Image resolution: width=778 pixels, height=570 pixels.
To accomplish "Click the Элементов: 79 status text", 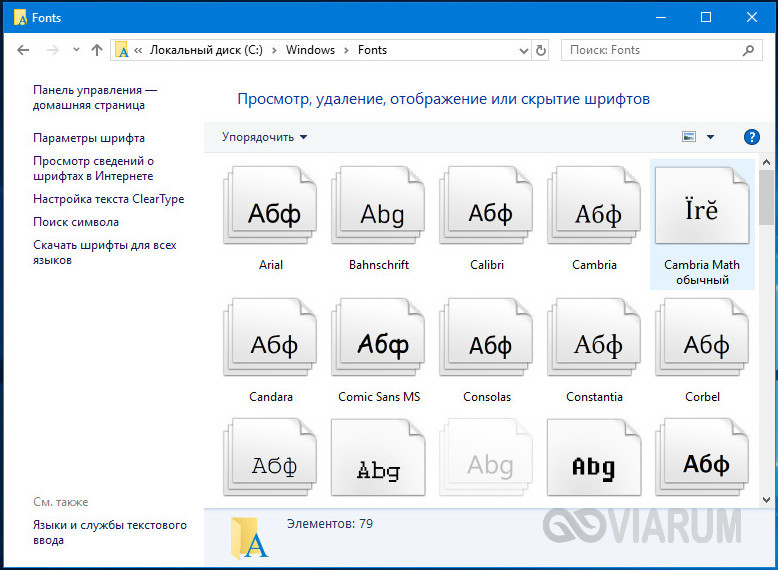I will coord(329,523).
